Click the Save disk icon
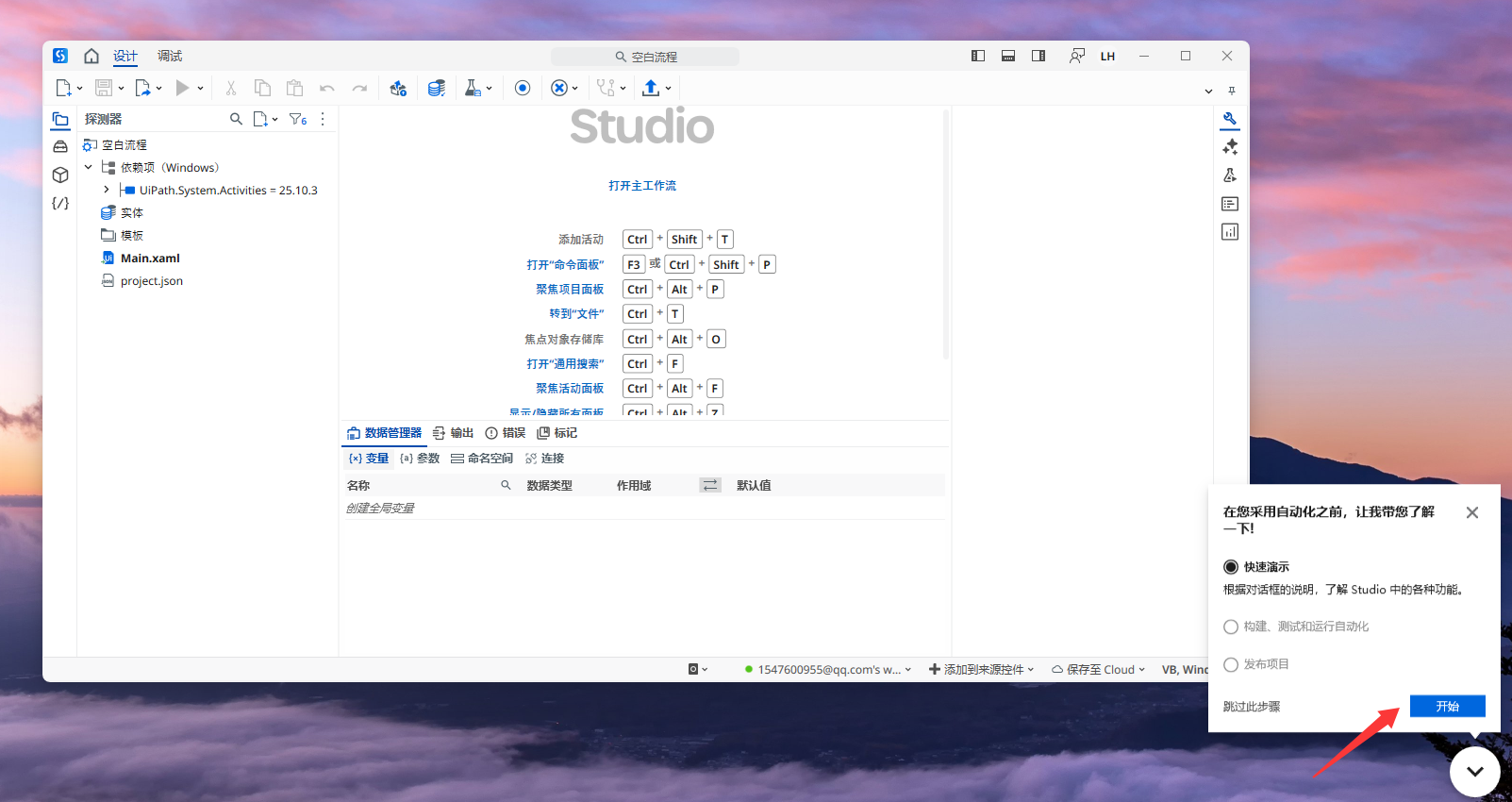The width and height of the screenshot is (1512, 802). tap(104, 88)
